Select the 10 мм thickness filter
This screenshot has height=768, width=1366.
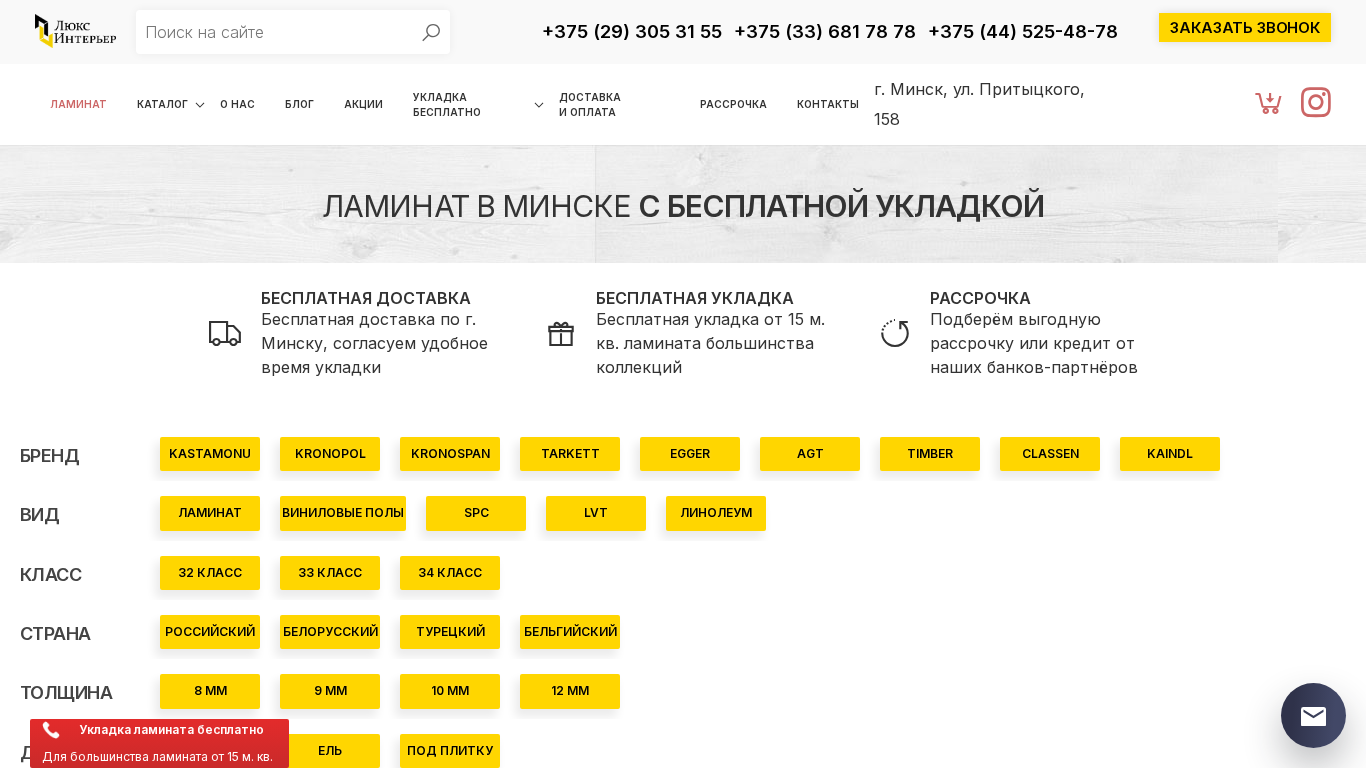coord(450,691)
